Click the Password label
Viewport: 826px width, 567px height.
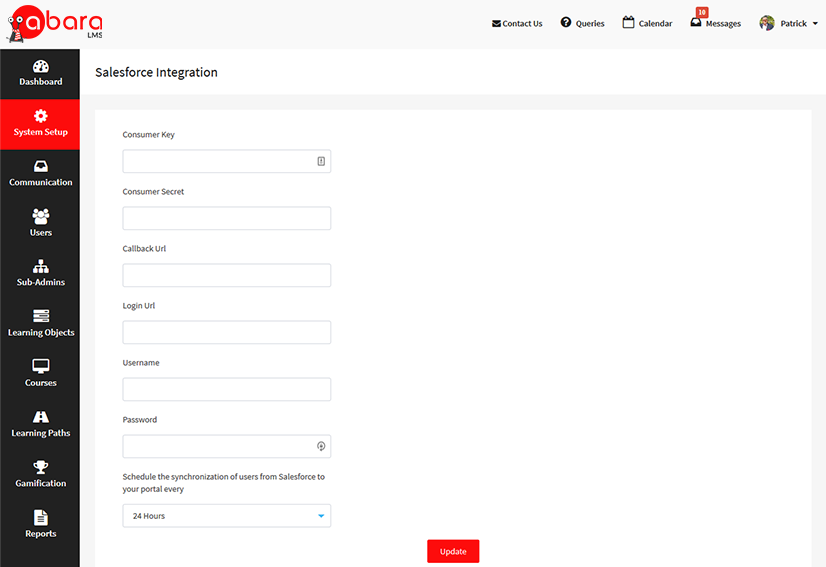click(140, 420)
